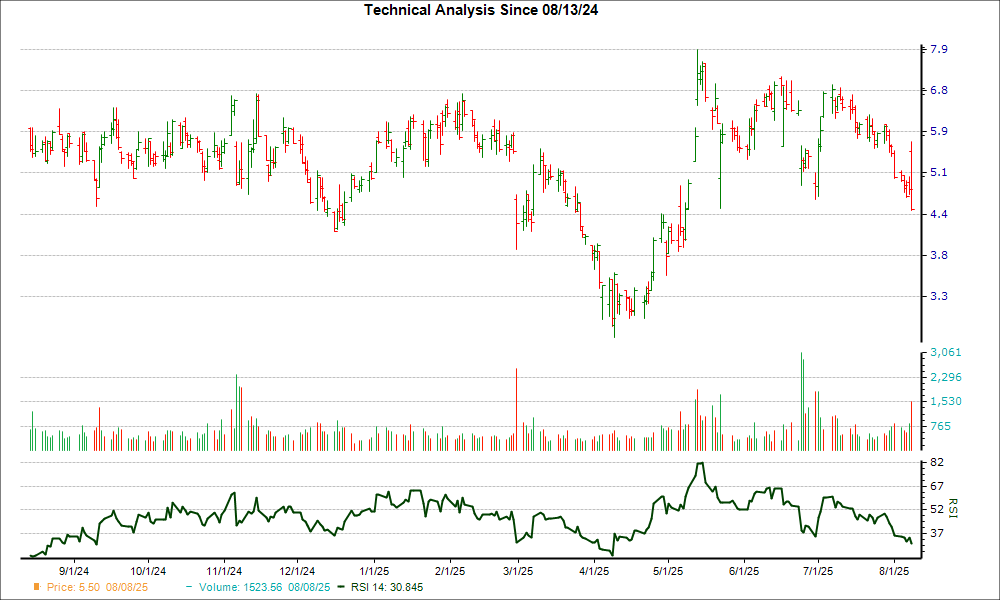
Task: Click the orange Price legend marker
Action: coord(37,587)
